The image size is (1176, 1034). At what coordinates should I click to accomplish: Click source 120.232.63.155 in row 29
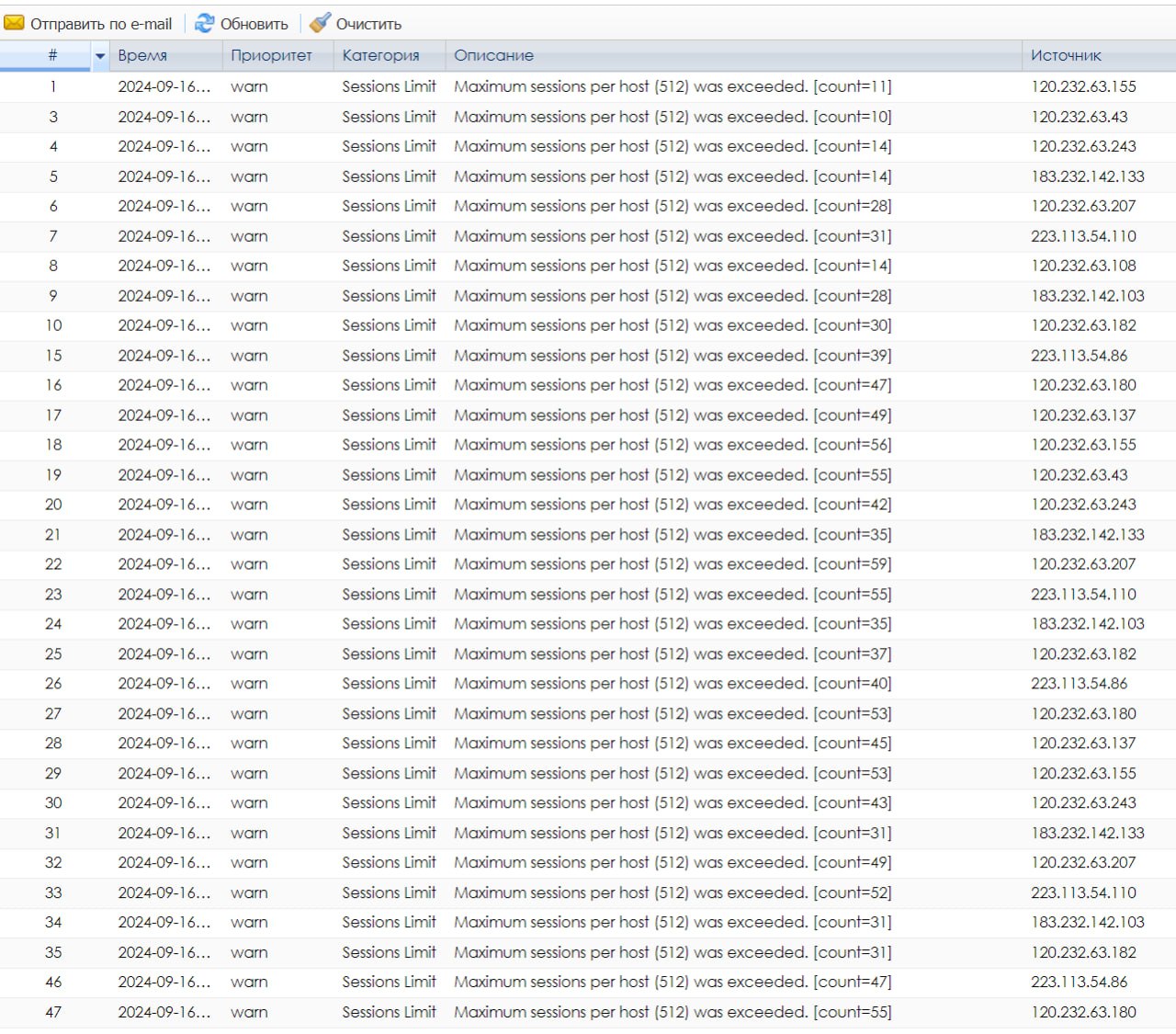coord(1083,774)
